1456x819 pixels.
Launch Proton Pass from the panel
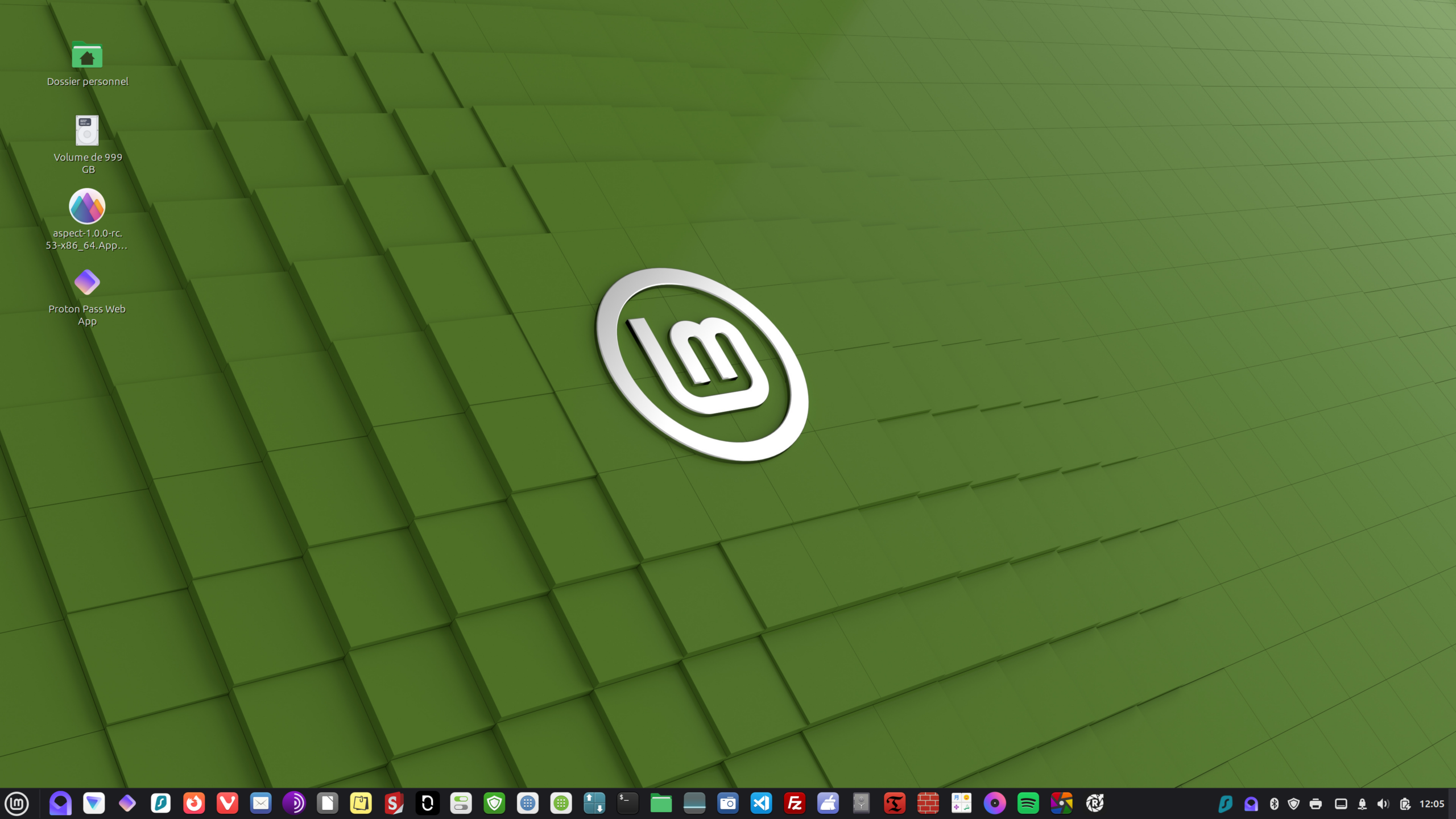click(x=127, y=804)
